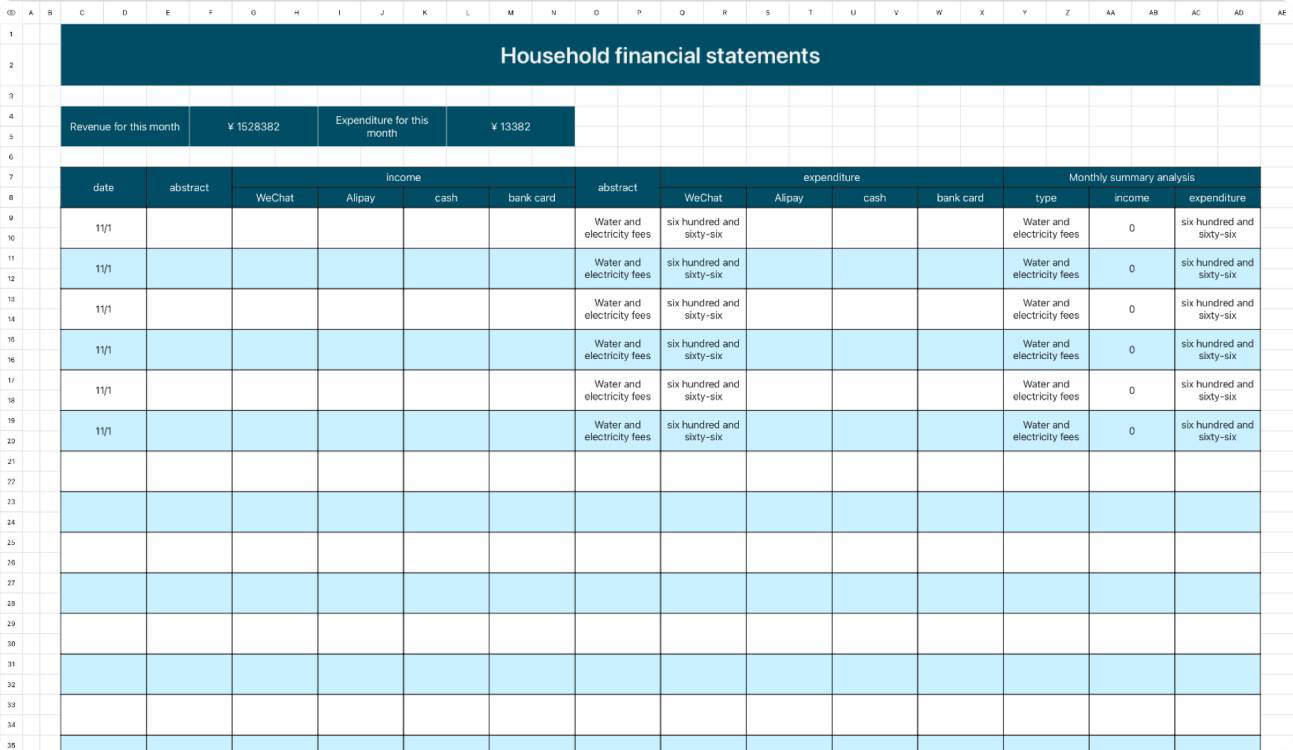Click the abstract header beside expenditure
The height and width of the screenshot is (750, 1293).
(x=617, y=187)
